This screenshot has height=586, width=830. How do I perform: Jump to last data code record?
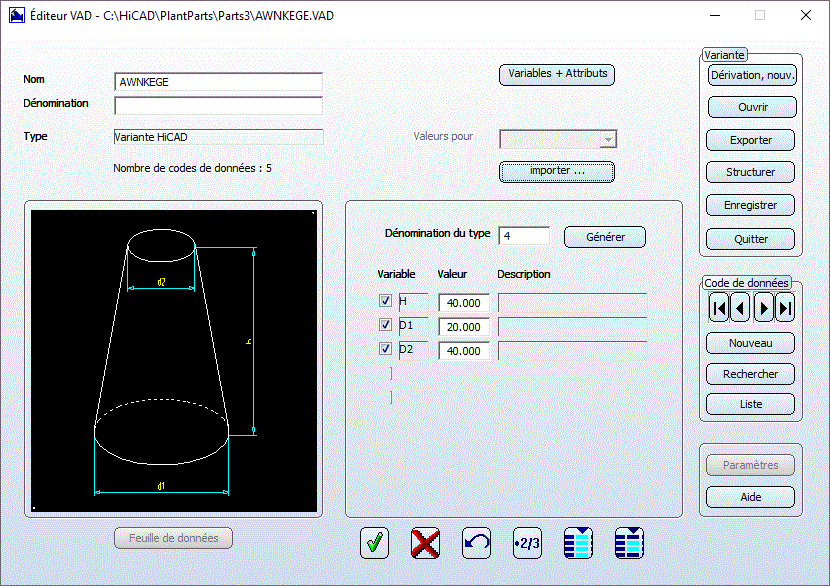[x=785, y=309]
